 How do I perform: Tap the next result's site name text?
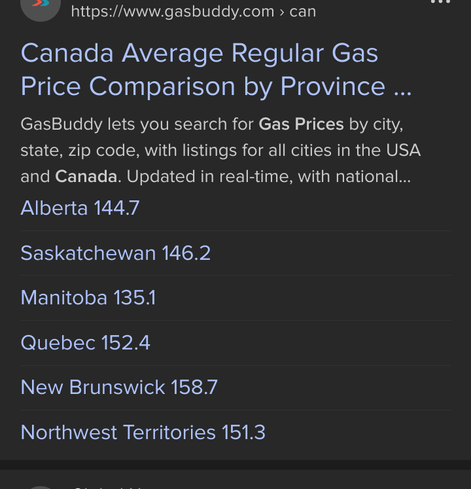pyautogui.click(x=110, y=487)
